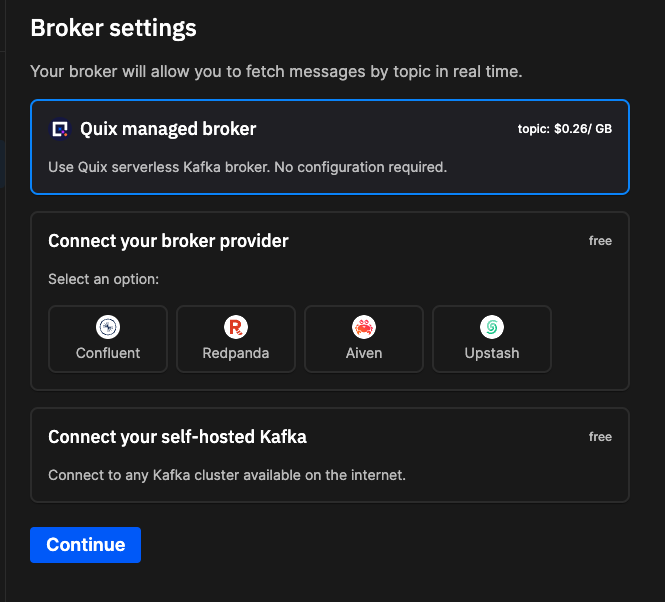Click the Aiven text label

(364, 353)
